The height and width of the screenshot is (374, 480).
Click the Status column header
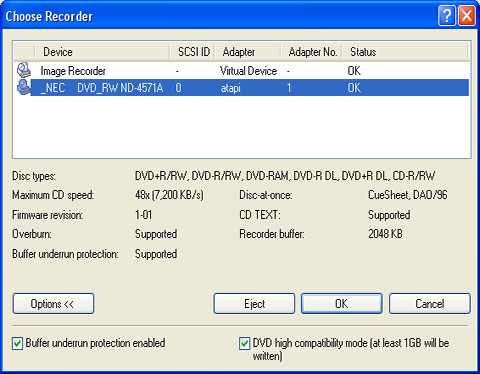coord(405,52)
